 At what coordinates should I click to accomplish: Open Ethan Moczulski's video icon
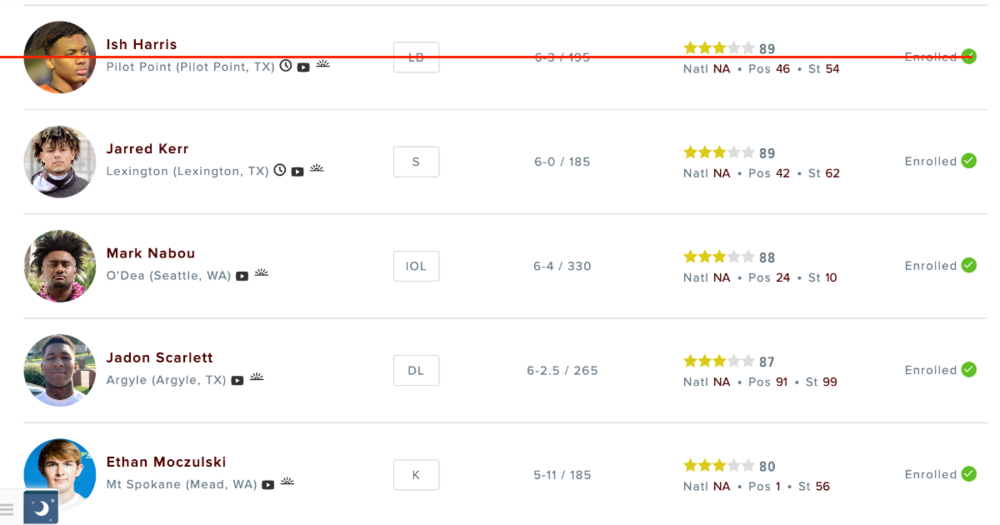268,485
